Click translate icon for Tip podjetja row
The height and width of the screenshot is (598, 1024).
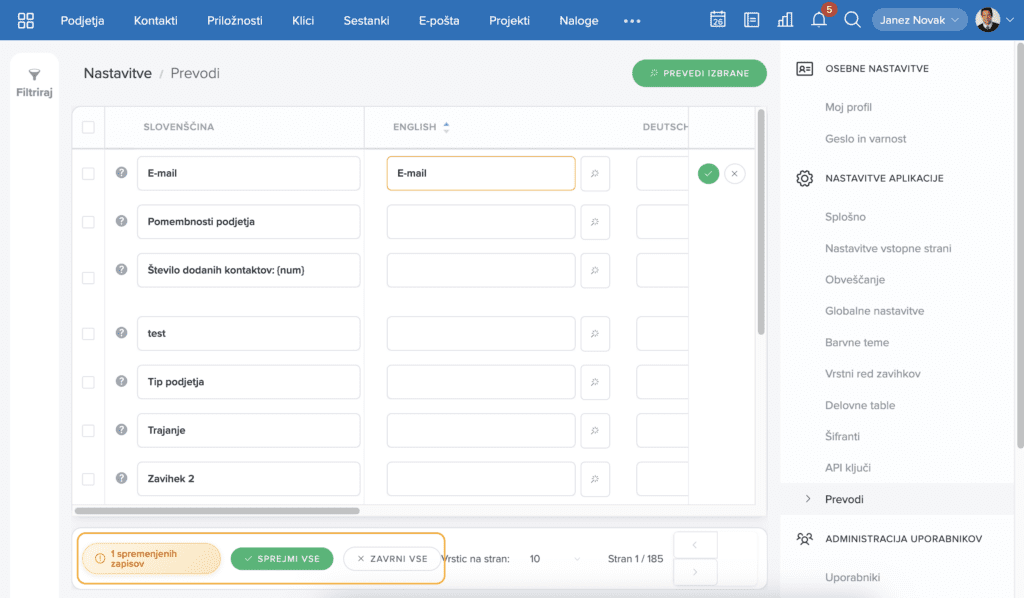tap(595, 382)
